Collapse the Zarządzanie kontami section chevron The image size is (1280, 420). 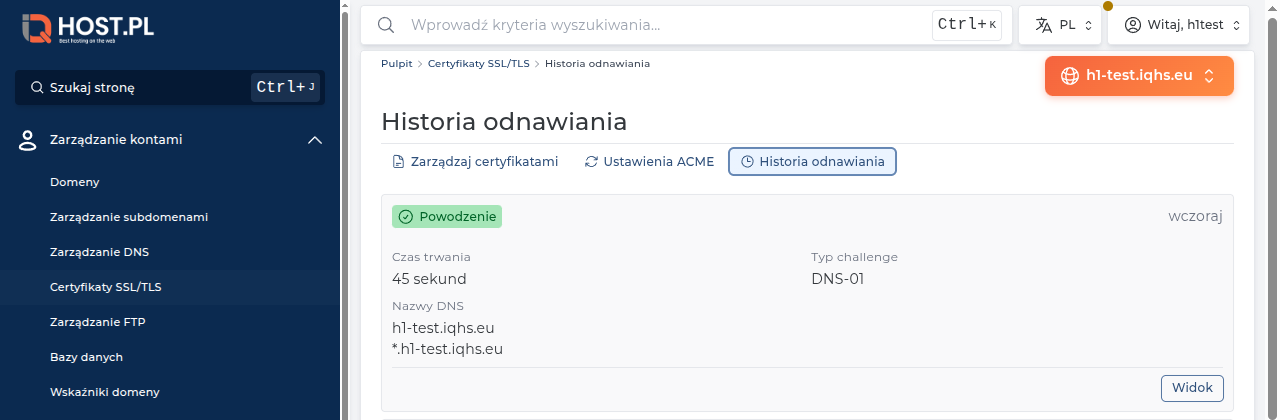coord(315,140)
